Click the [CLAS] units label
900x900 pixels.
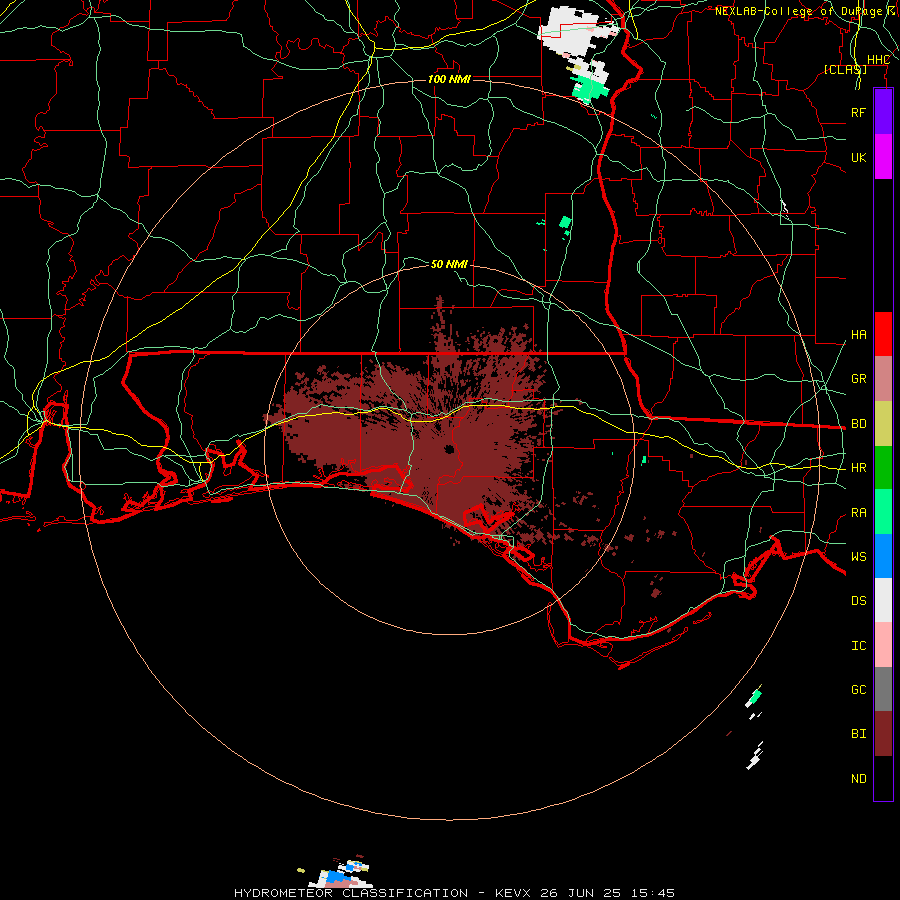coord(845,69)
